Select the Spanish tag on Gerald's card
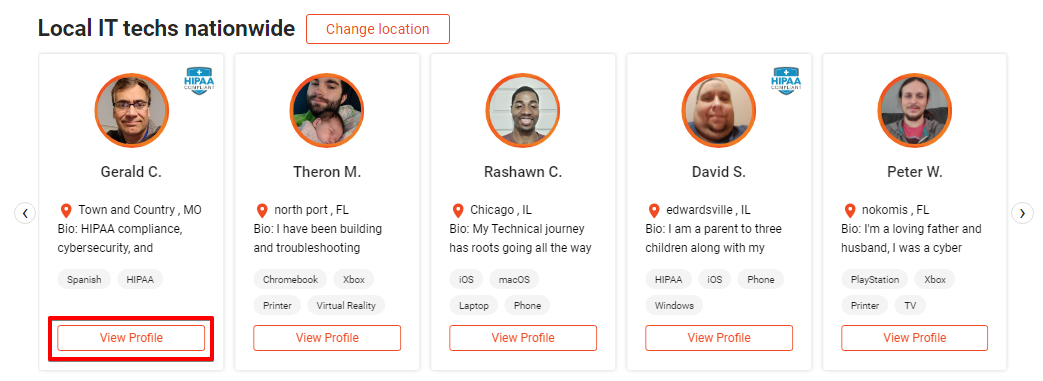Screen dimensions: 1043x381 [84, 279]
